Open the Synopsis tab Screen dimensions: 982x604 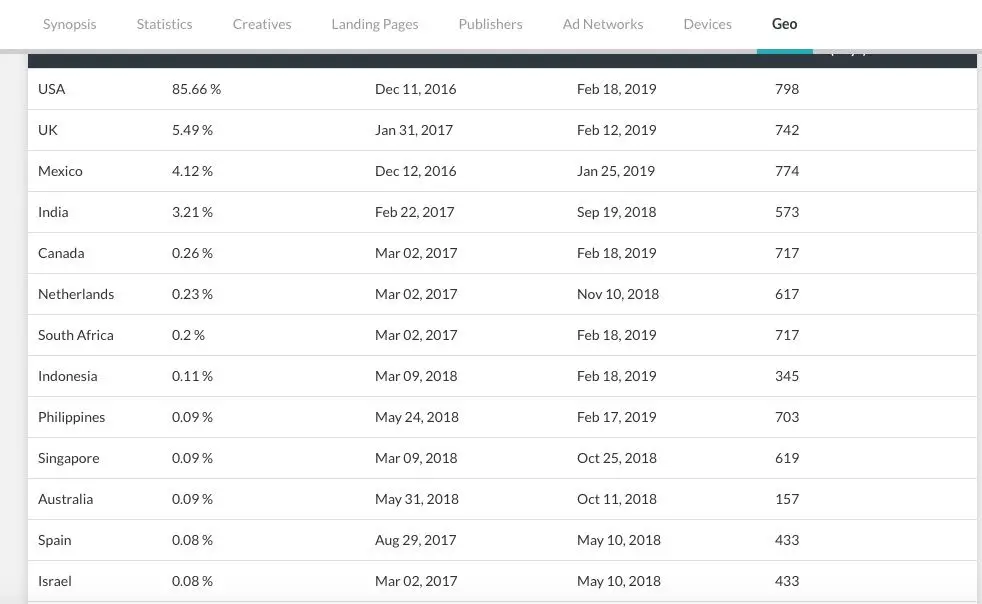[70, 24]
